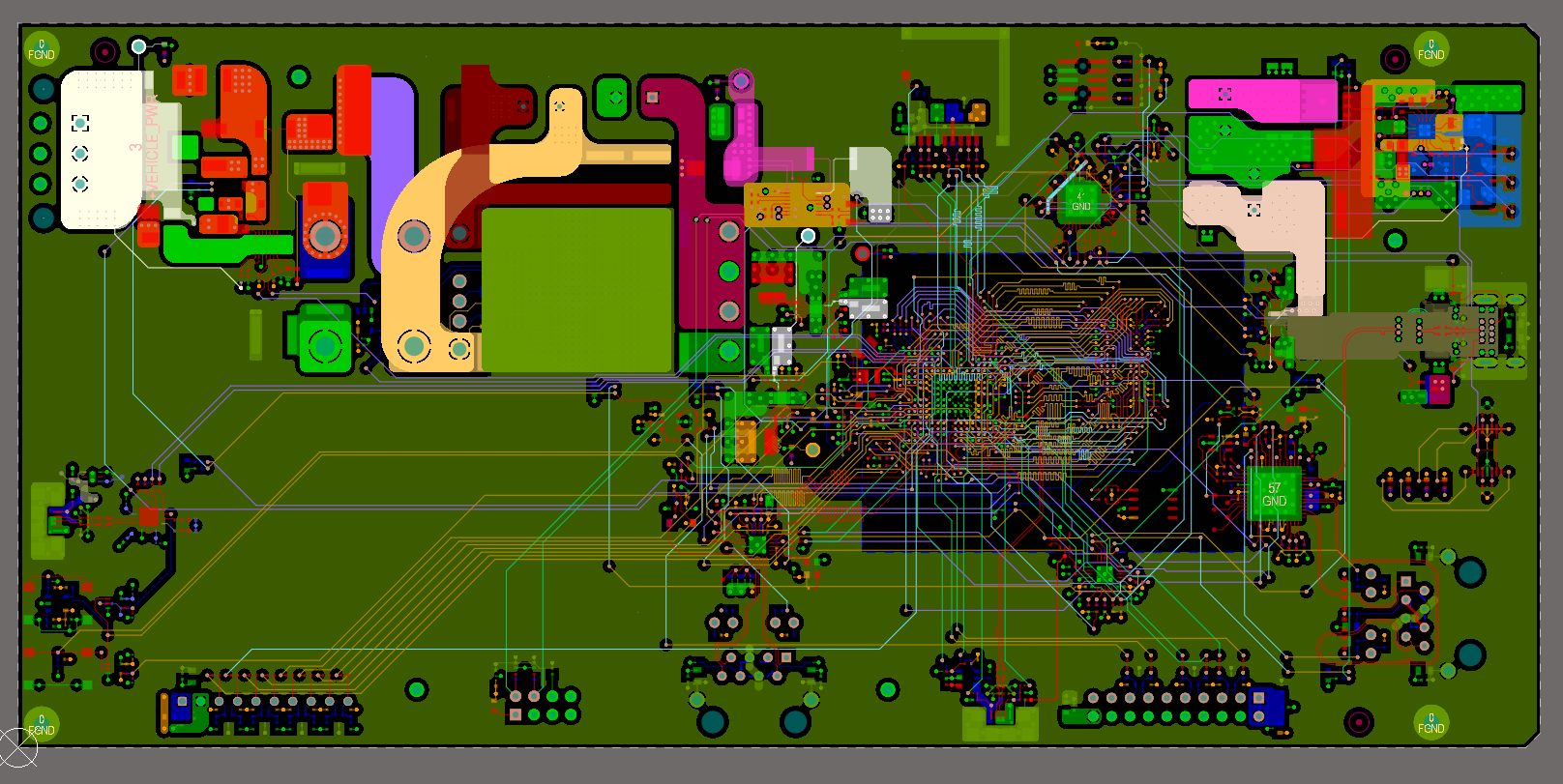Select the green rounded-square pad above the peach pour
The height and width of the screenshot is (784, 1563).
point(612,97)
